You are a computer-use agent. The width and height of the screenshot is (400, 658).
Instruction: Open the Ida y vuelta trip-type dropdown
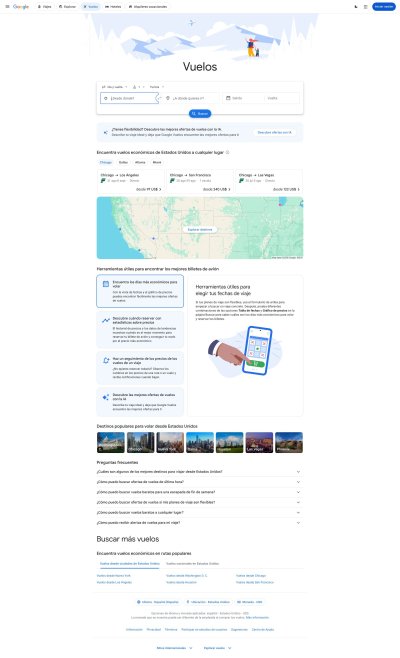pyautogui.click(x=114, y=87)
